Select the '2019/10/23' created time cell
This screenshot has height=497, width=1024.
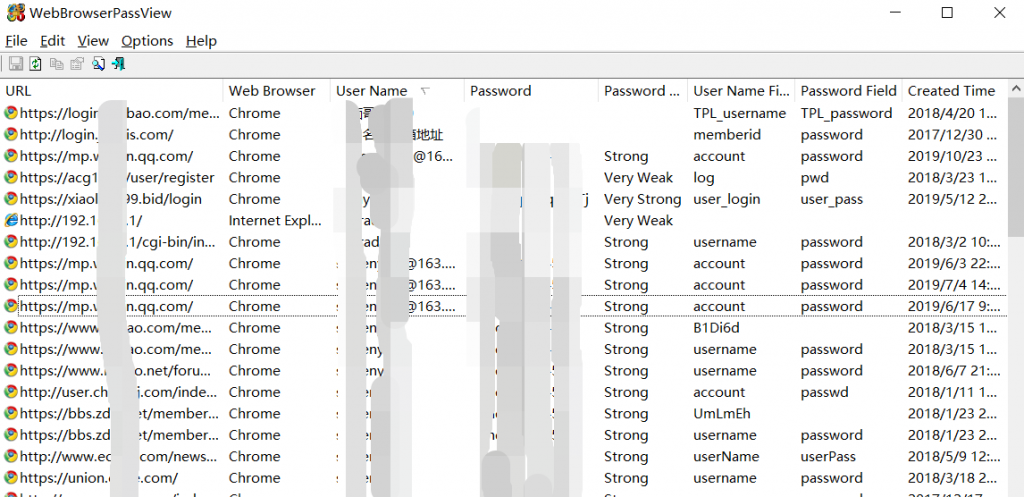pyautogui.click(x=953, y=156)
